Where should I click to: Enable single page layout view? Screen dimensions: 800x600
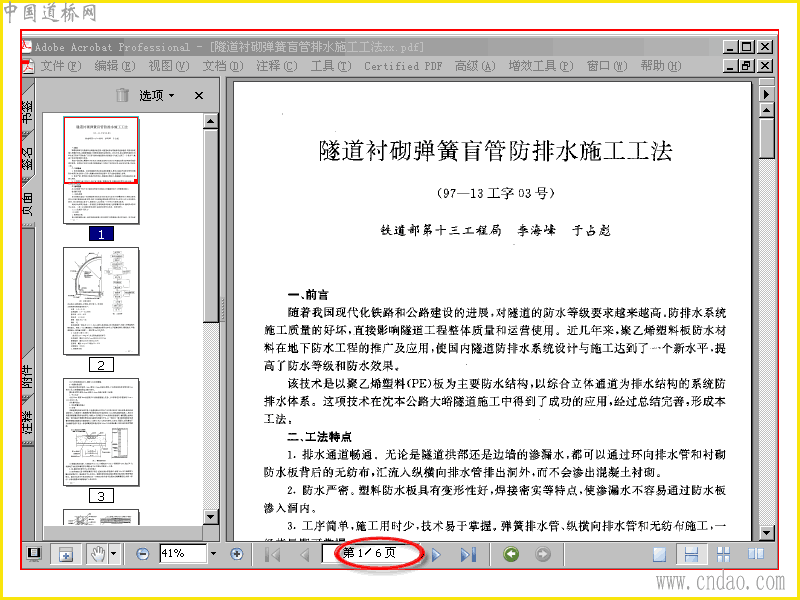click(x=660, y=555)
